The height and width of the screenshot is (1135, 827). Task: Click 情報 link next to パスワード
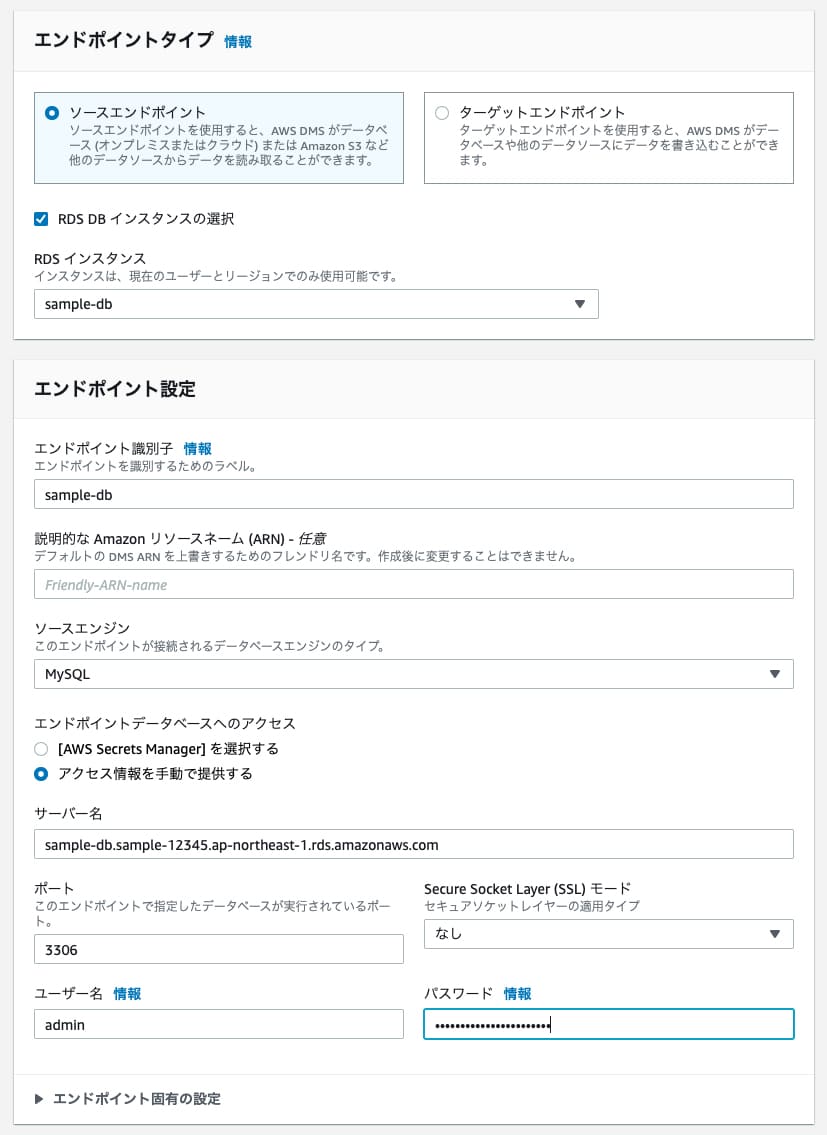[517, 993]
